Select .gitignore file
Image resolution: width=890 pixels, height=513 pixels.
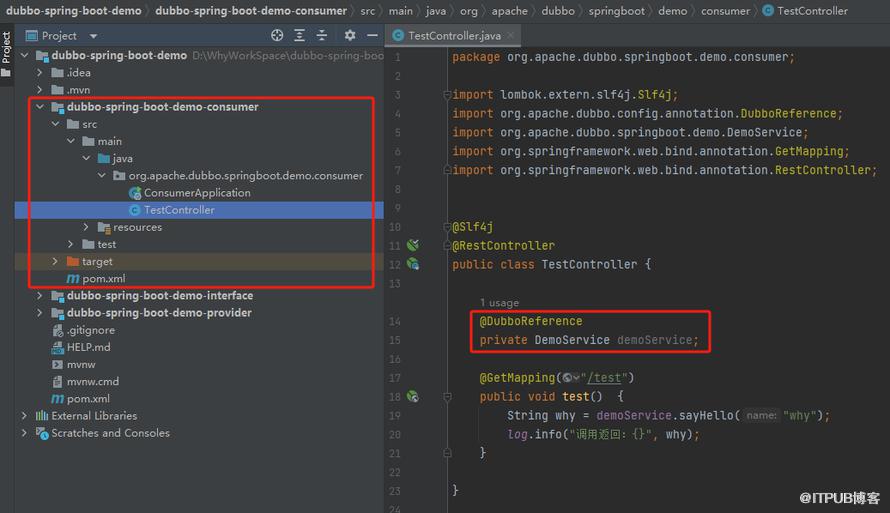coord(90,330)
